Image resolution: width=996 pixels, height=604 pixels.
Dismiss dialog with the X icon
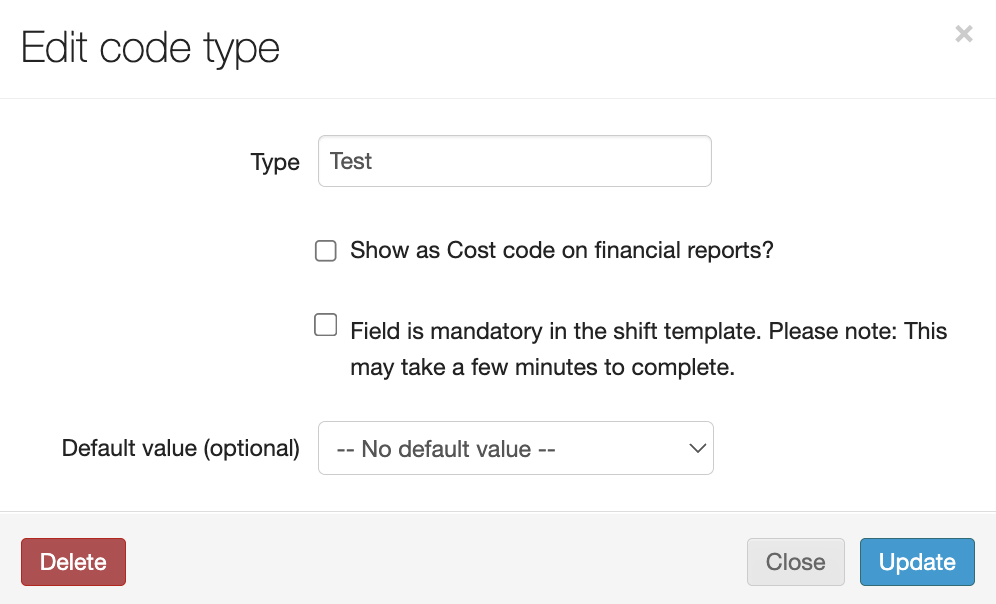(963, 35)
